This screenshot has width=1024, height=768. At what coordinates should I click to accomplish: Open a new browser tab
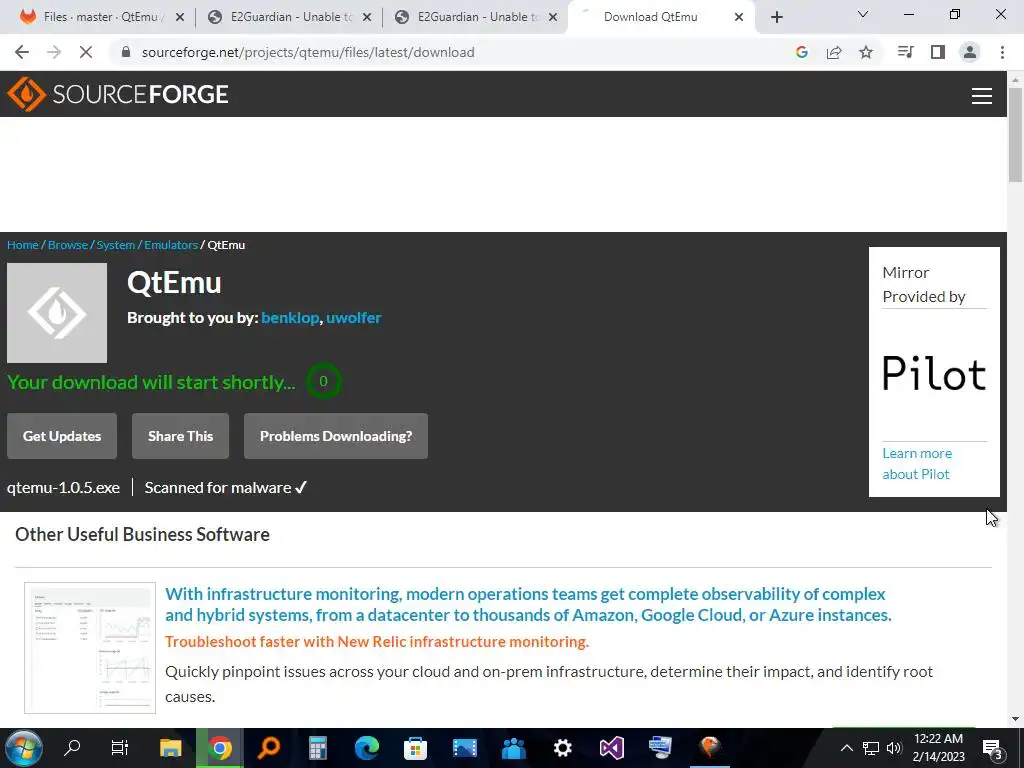(x=776, y=17)
